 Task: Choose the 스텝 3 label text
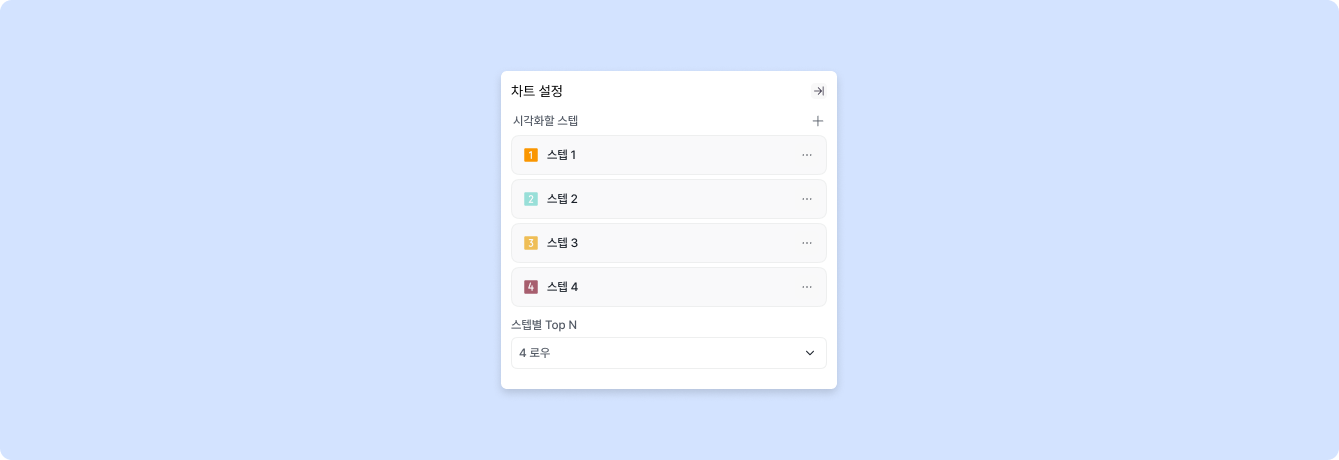[562, 243]
